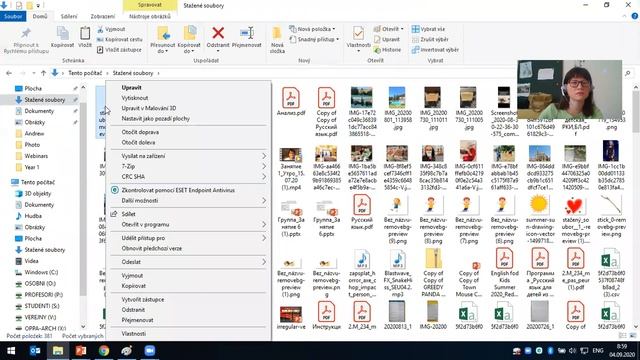Viewport: 640px width, 360px height.
Task: Open the Nová položka dropdown
Action: click(x=312, y=29)
